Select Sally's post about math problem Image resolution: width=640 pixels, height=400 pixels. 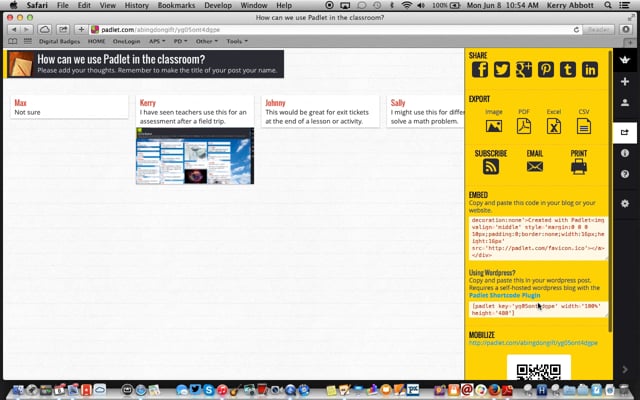coord(425,111)
